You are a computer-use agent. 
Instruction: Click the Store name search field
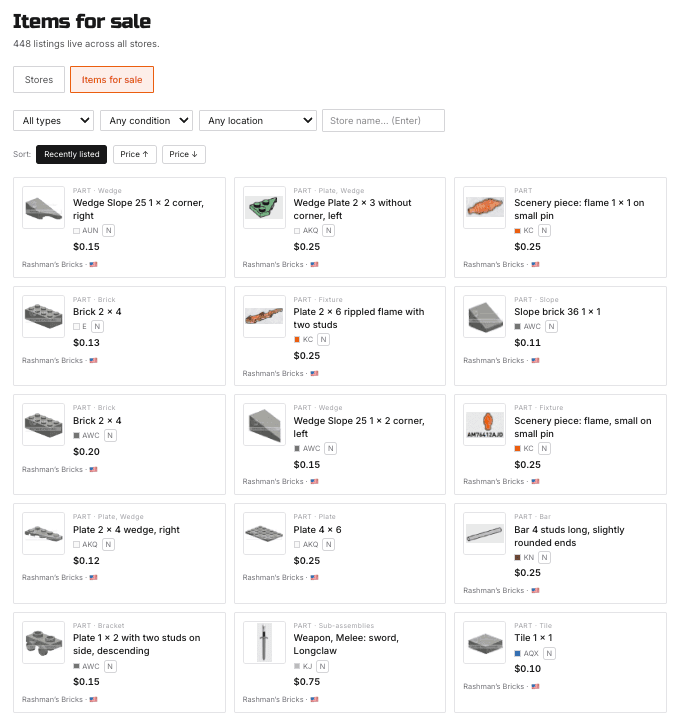[383, 120]
